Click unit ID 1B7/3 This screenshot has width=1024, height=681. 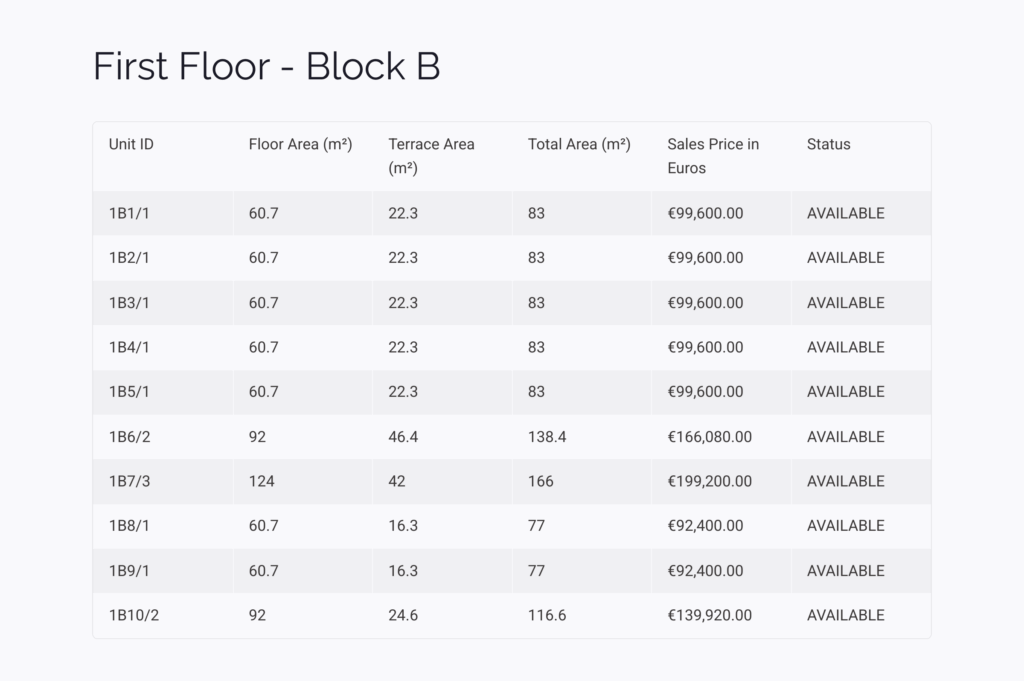[129, 481]
